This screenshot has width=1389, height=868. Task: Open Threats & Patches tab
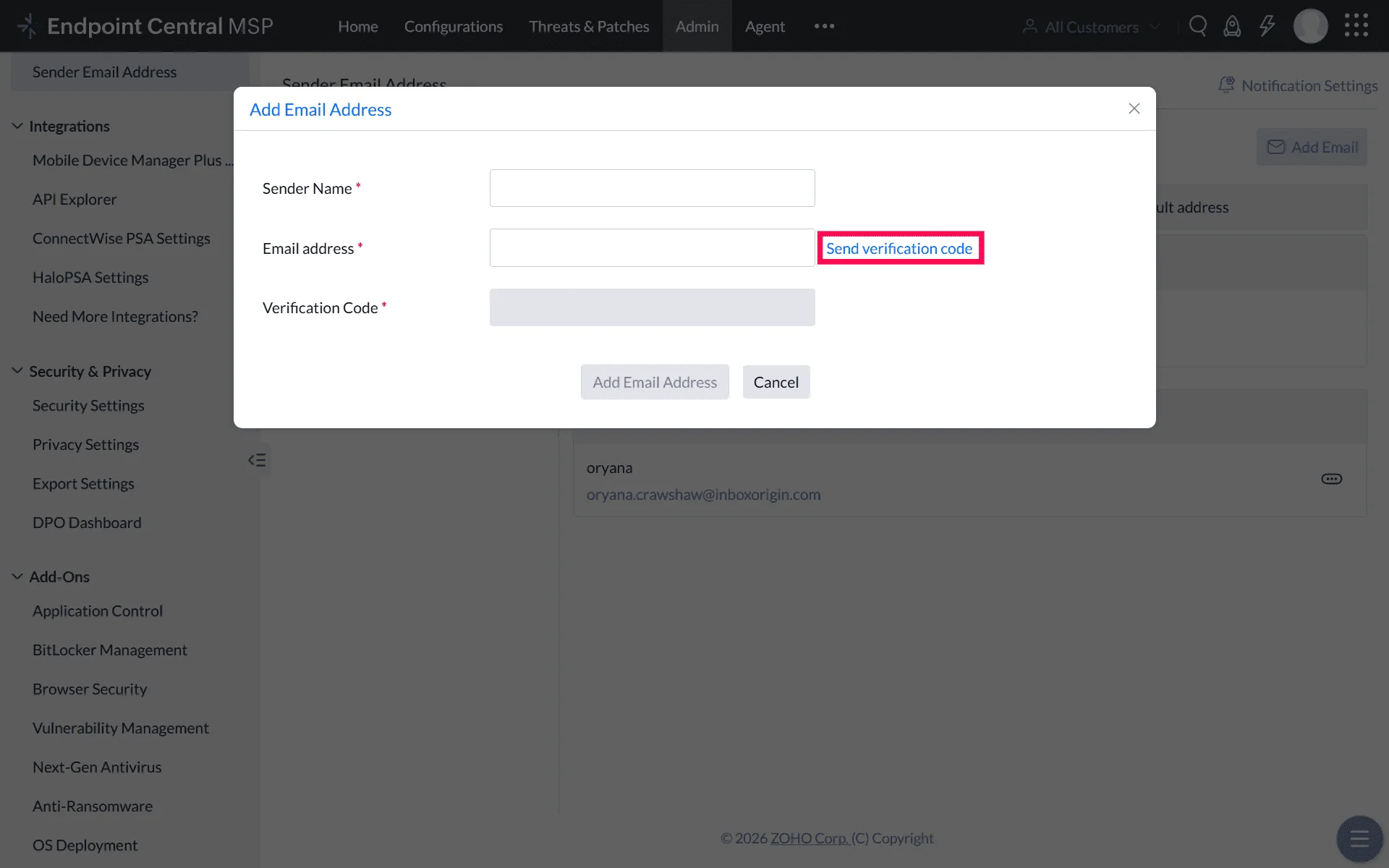[x=589, y=27]
